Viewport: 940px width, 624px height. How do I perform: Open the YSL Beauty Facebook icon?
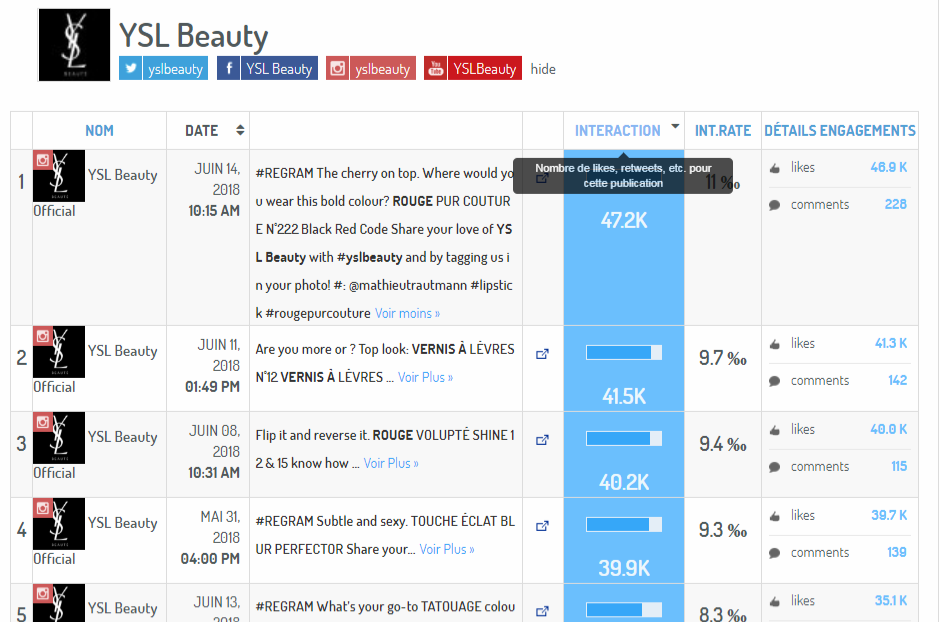point(228,68)
